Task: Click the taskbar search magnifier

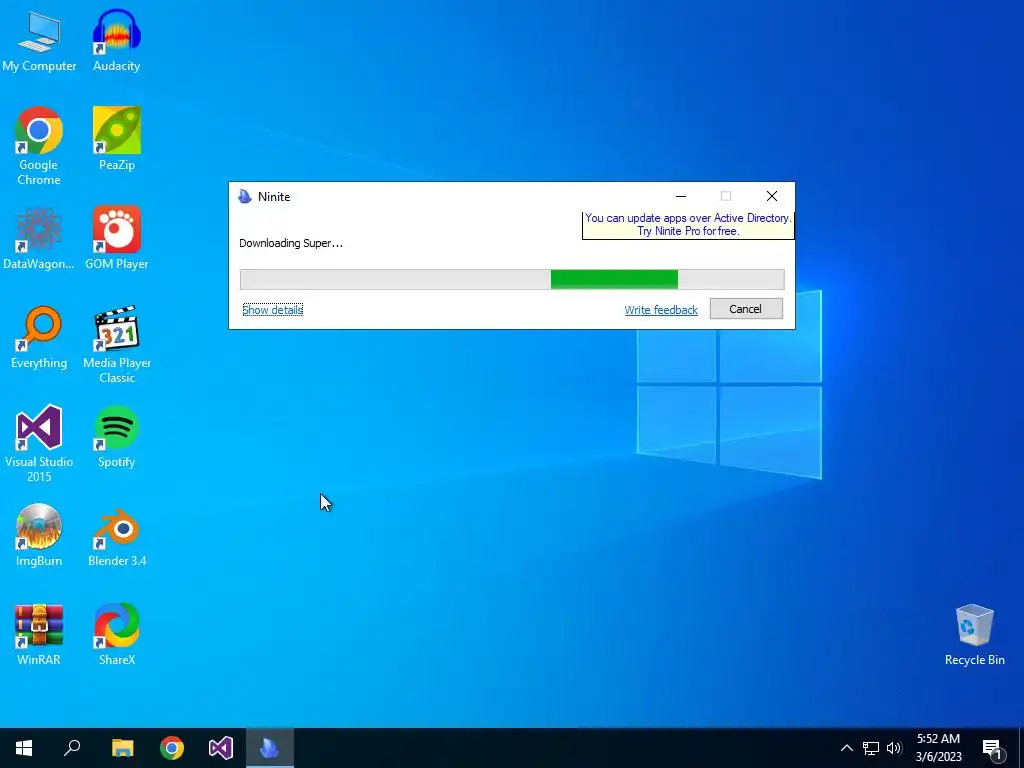Action: (72, 748)
